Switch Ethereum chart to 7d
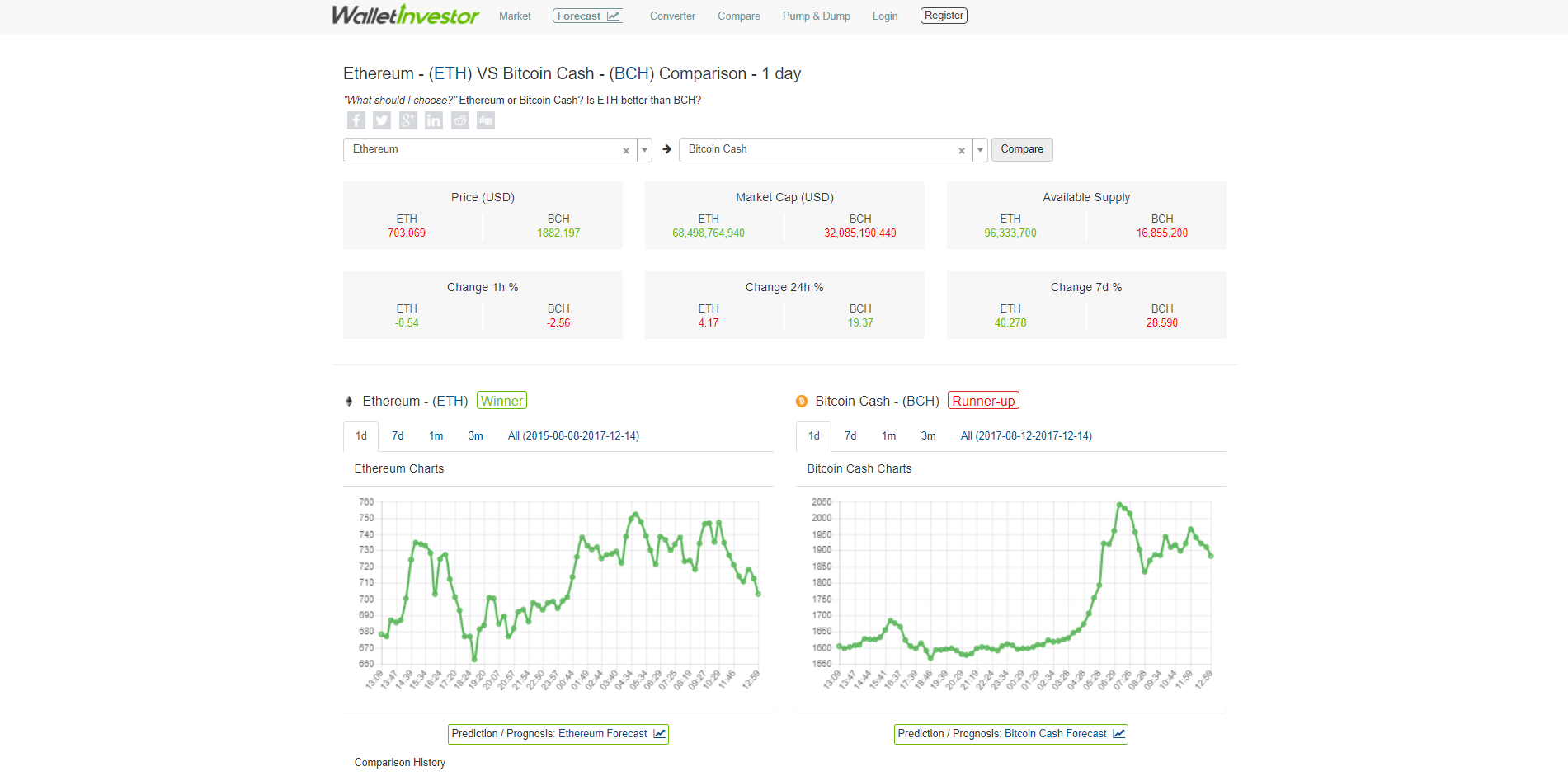 (398, 436)
